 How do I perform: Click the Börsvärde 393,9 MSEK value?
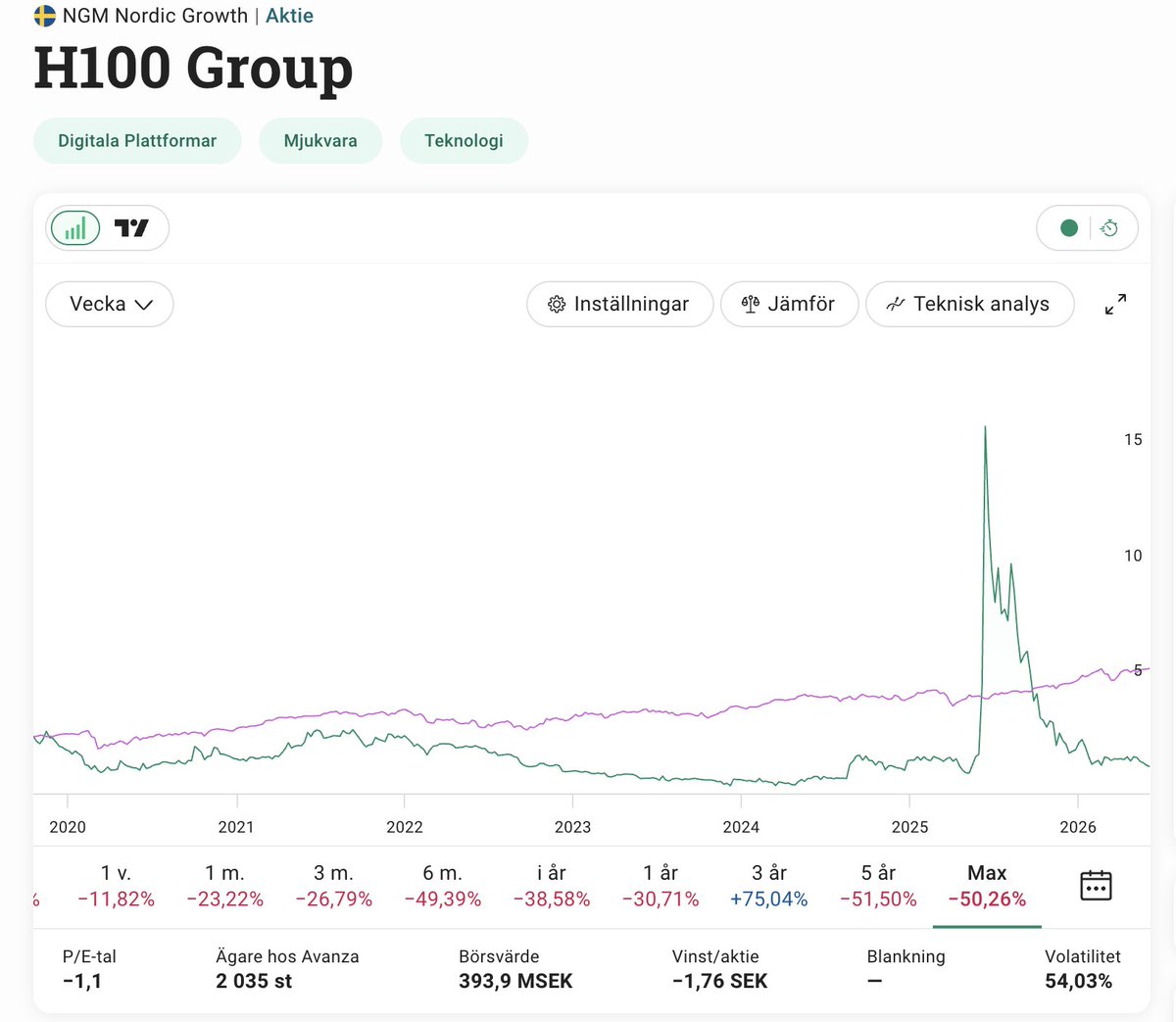tap(515, 981)
